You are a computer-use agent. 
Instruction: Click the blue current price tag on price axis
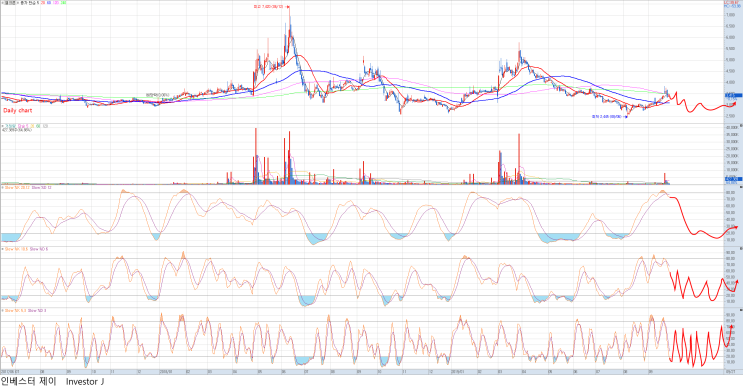click(x=734, y=95)
